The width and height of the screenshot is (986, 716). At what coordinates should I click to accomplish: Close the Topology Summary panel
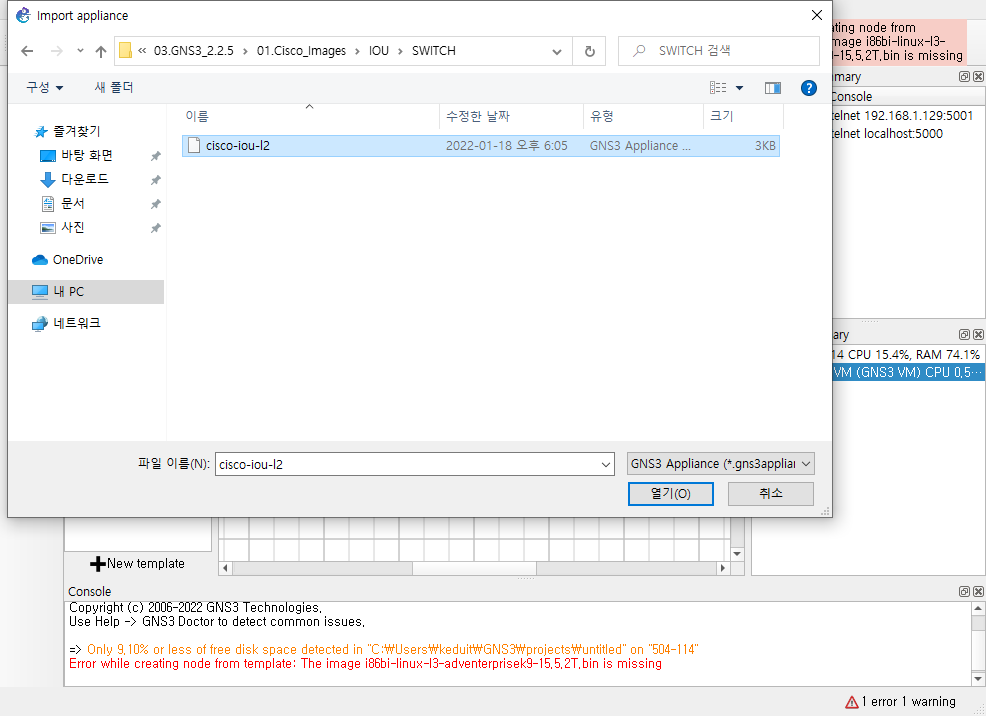click(978, 76)
